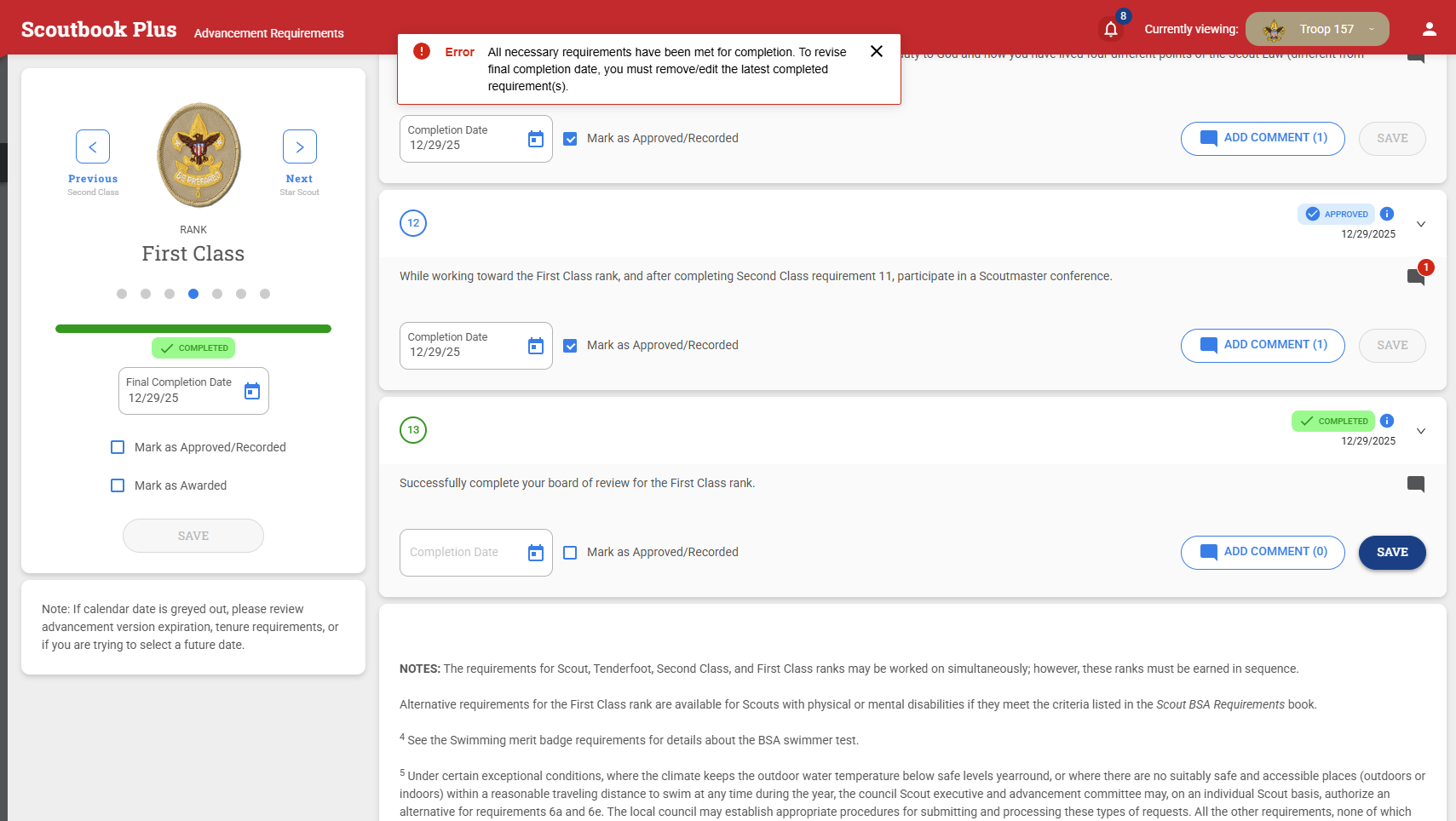The height and width of the screenshot is (821, 1456).
Task: Save requirement 13 changes
Action: coord(1392,553)
